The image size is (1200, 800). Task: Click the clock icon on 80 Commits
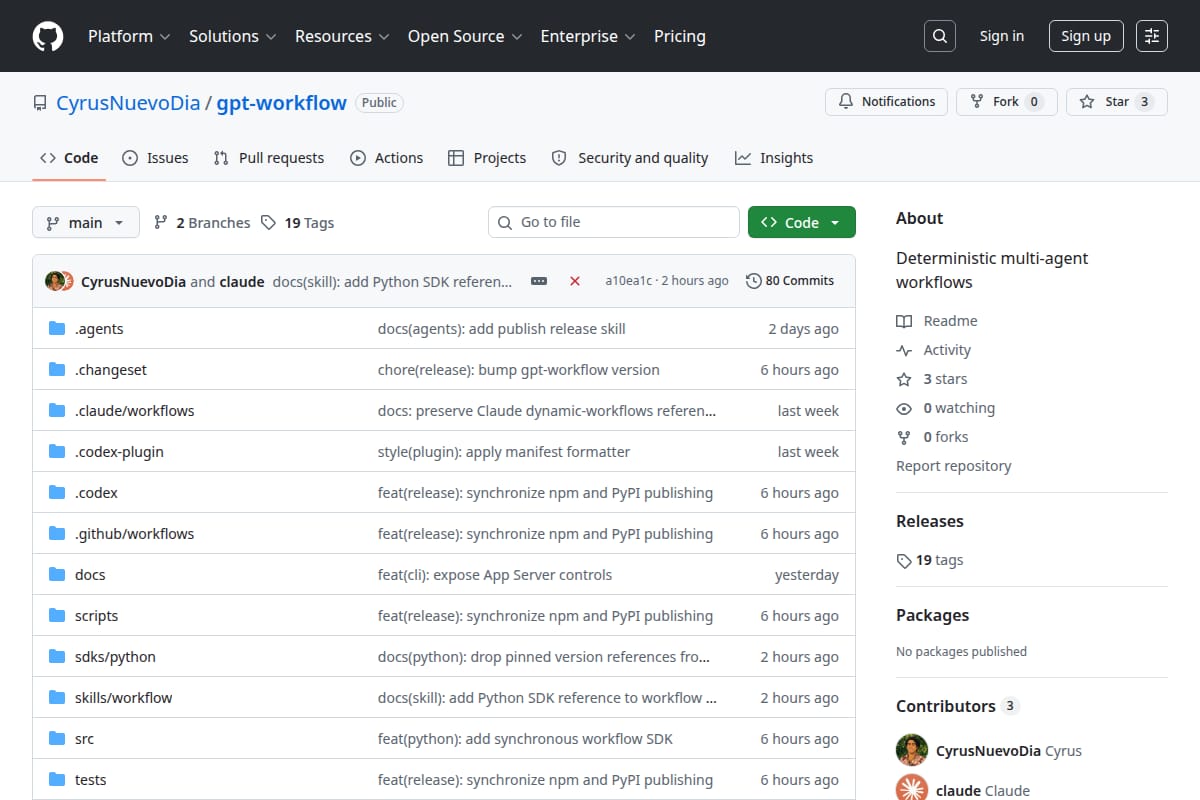coord(754,281)
